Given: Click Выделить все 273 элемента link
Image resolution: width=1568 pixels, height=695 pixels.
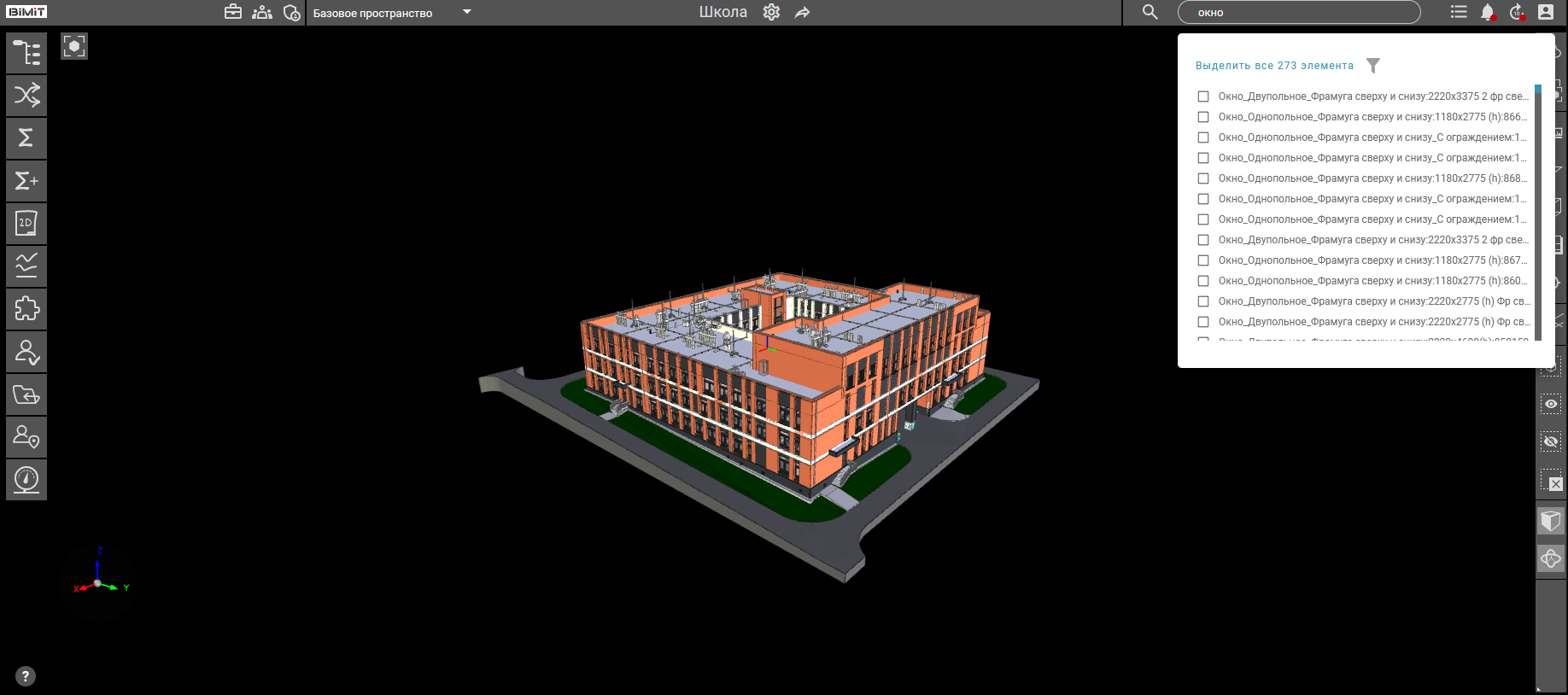Looking at the screenshot, I should (1274, 66).
